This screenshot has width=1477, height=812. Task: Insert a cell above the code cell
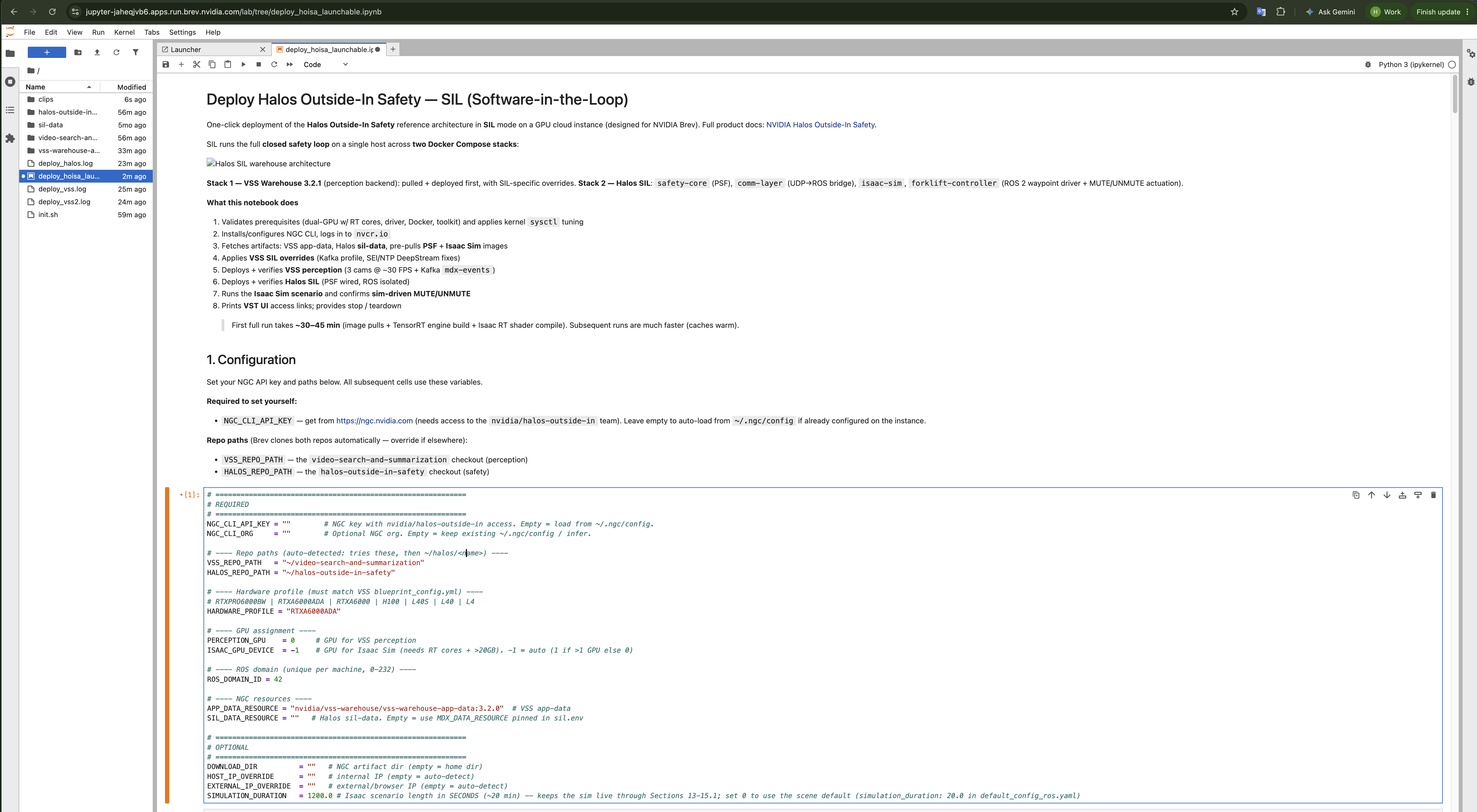(1403, 495)
